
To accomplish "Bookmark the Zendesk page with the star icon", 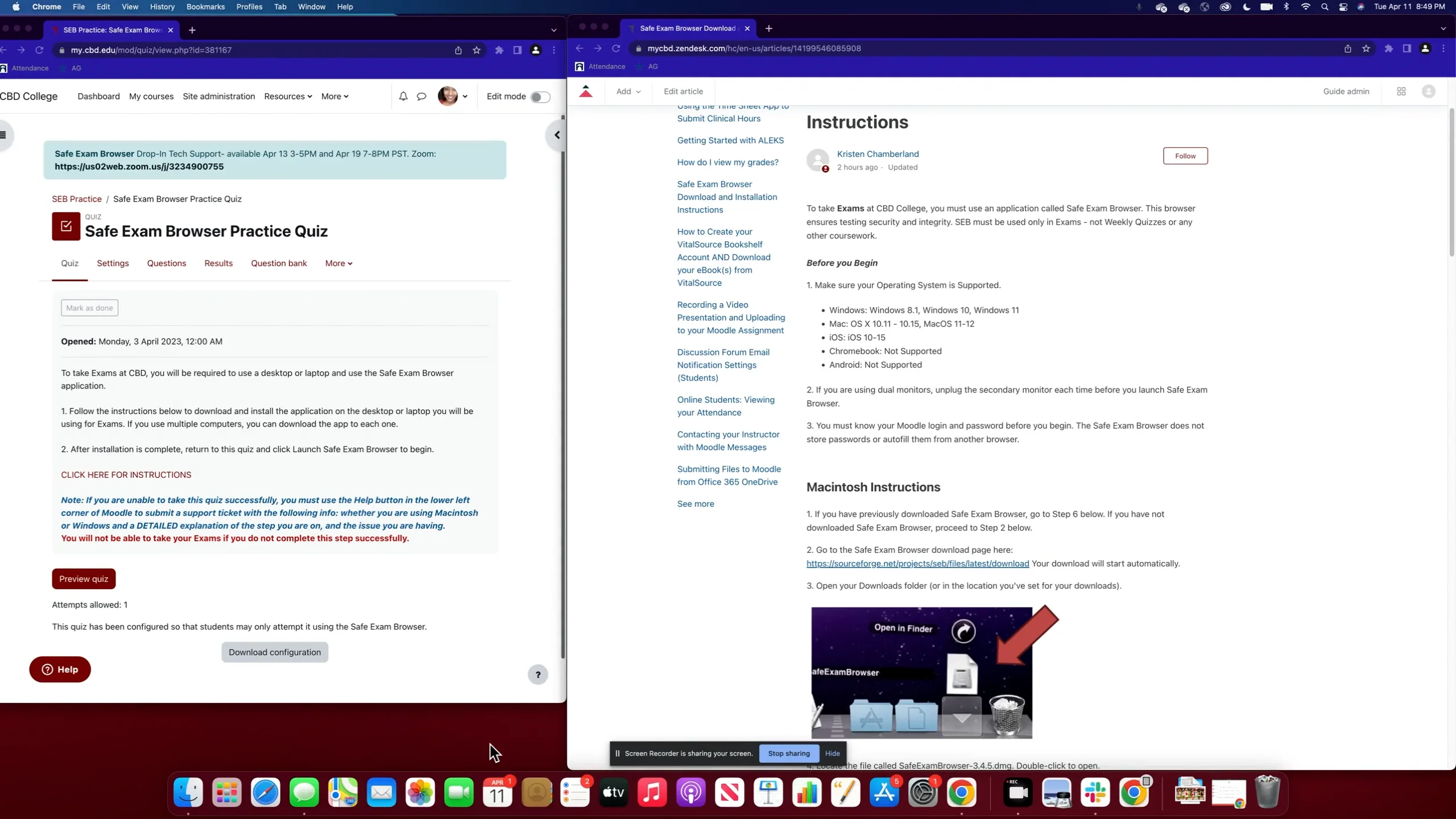I will coord(1366,48).
